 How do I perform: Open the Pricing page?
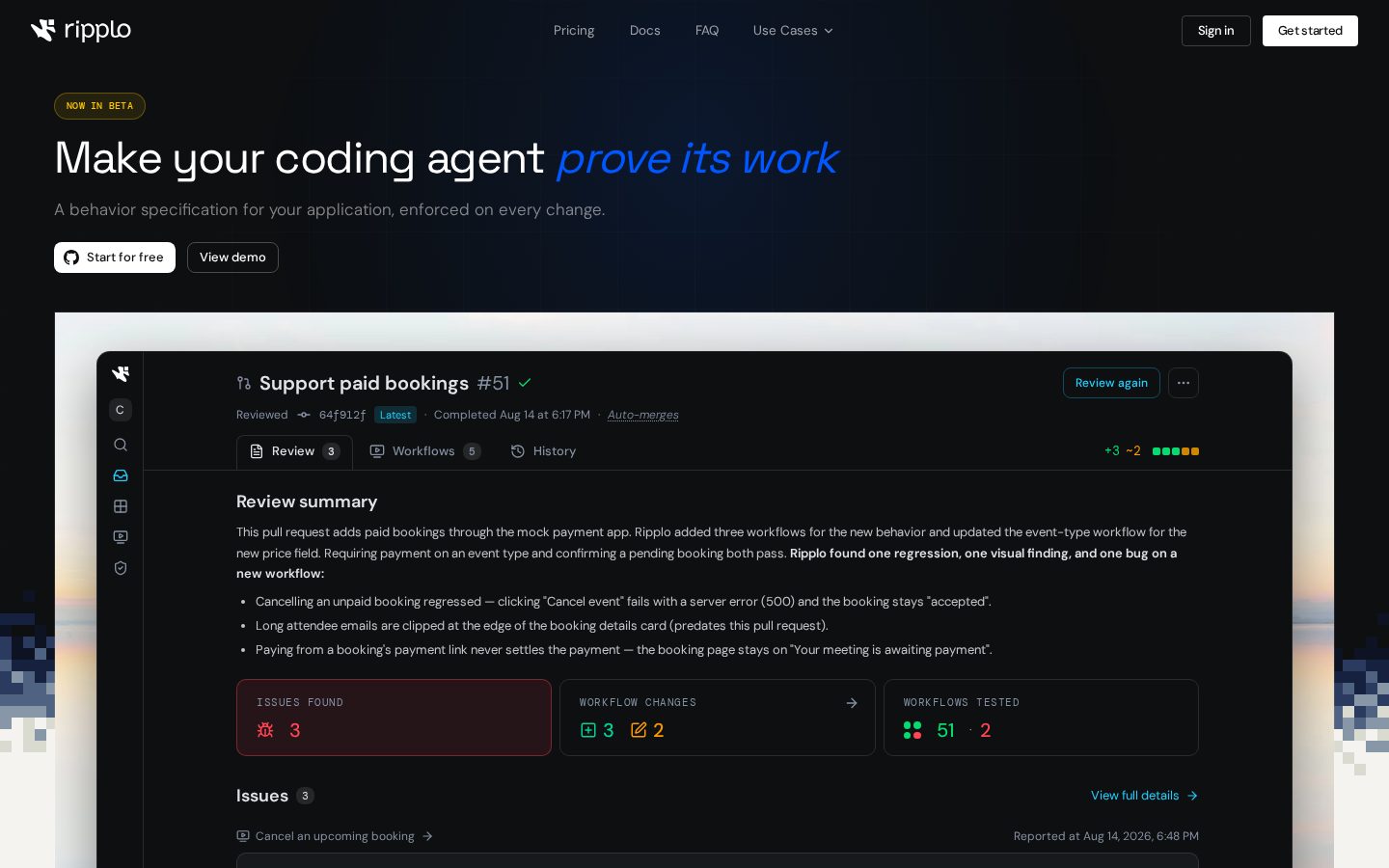[x=574, y=31]
